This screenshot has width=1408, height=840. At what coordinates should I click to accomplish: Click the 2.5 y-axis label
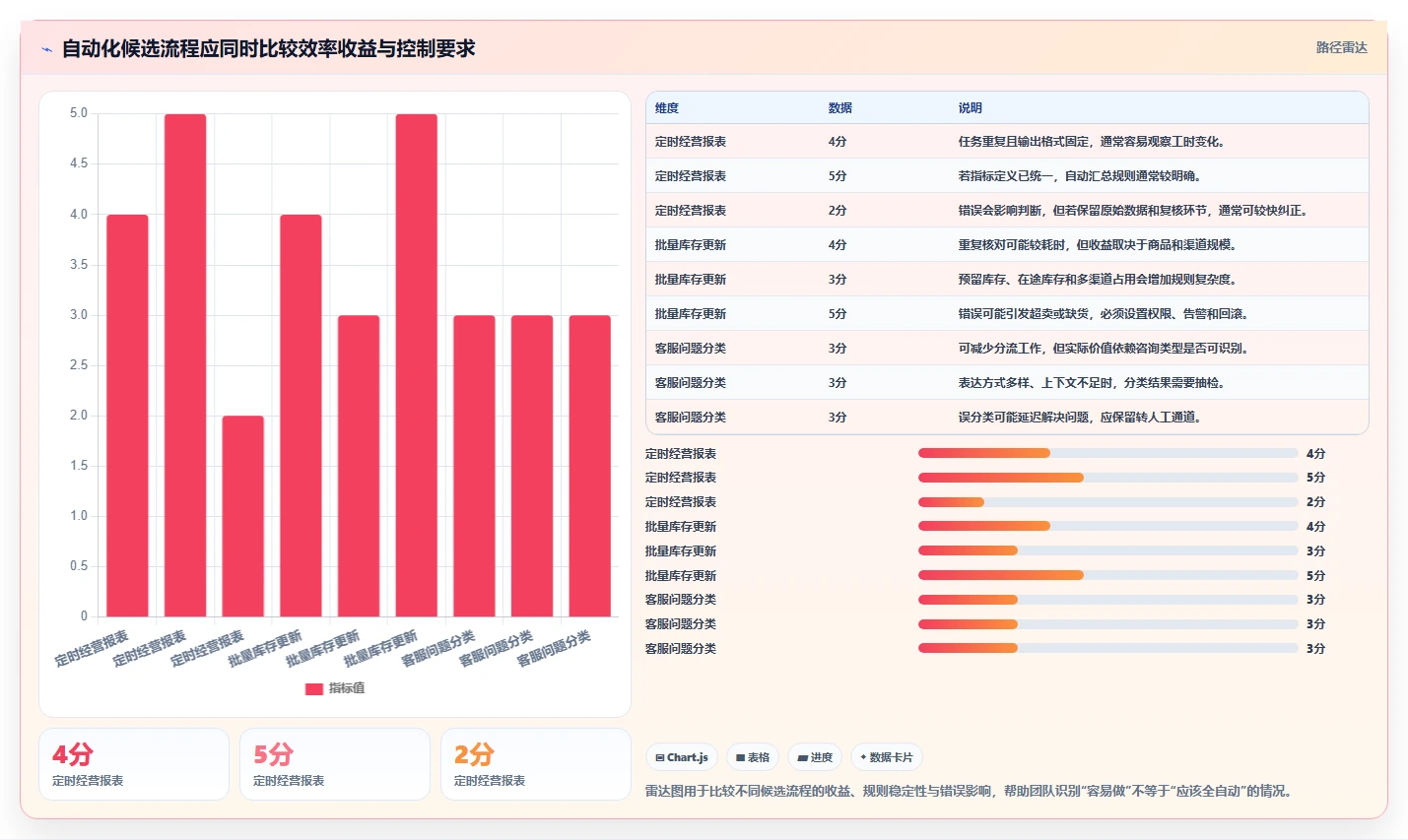(79, 365)
